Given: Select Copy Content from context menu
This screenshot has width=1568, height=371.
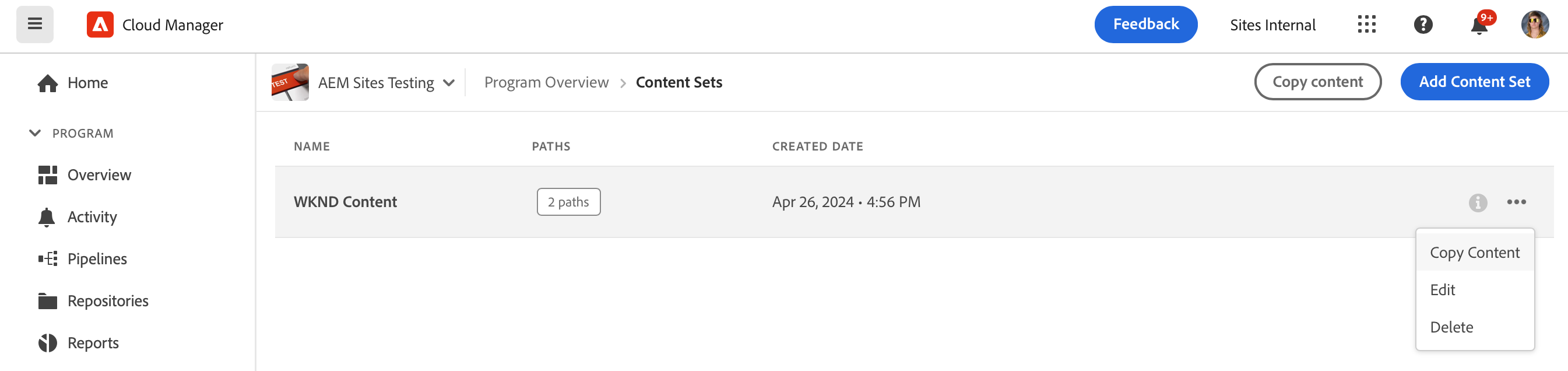Looking at the screenshot, I should coord(1474,252).
